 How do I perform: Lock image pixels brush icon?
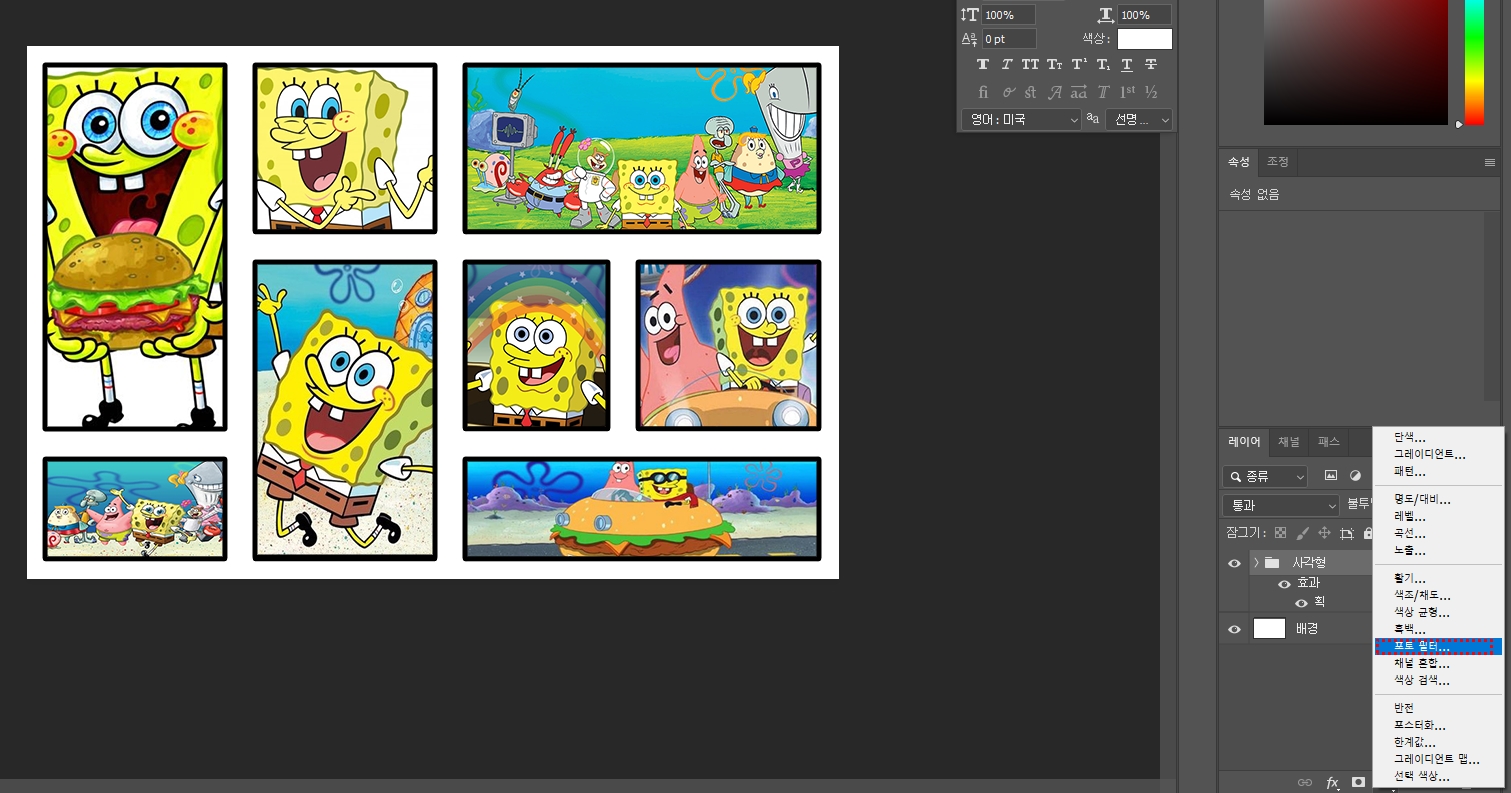[x=1302, y=533]
